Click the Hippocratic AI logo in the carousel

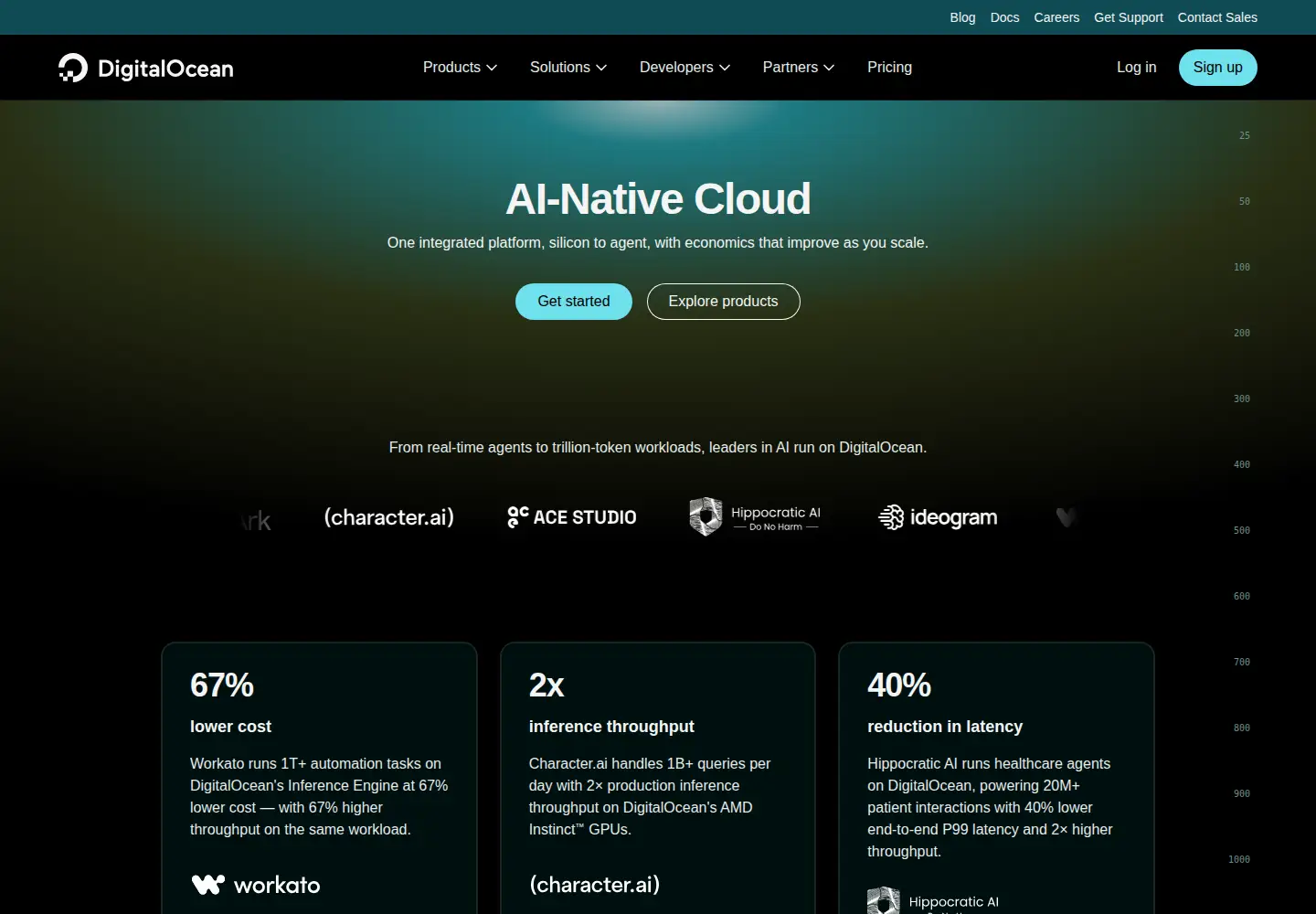coord(755,517)
